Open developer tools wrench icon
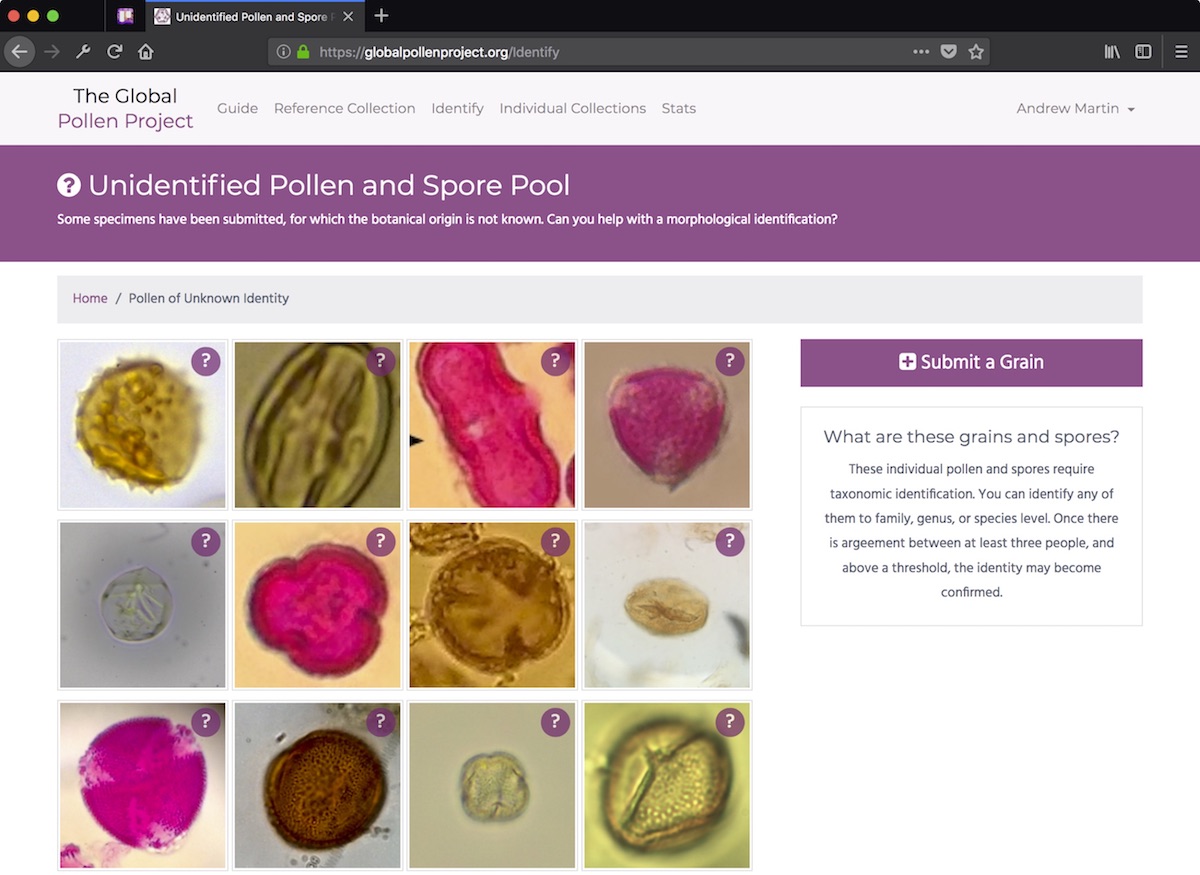Viewport: 1200px width, 875px height. tap(84, 52)
